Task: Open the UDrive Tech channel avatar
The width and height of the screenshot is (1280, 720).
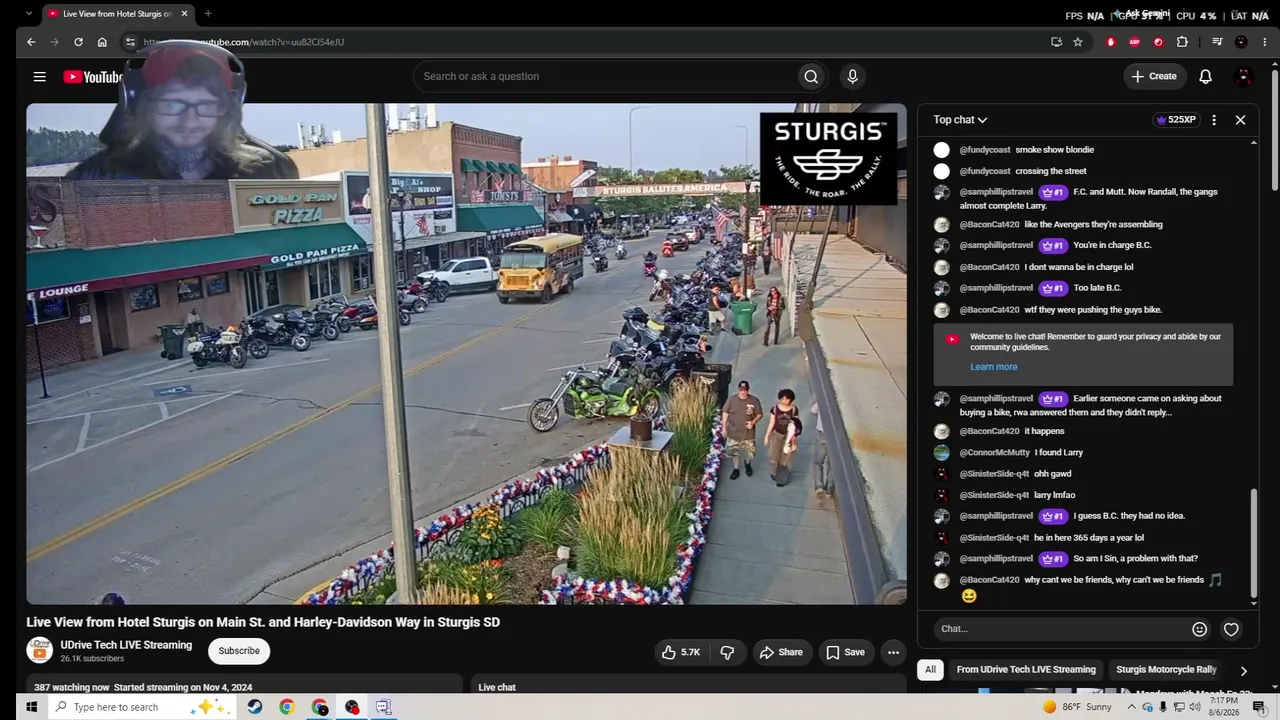Action: coord(39,650)
